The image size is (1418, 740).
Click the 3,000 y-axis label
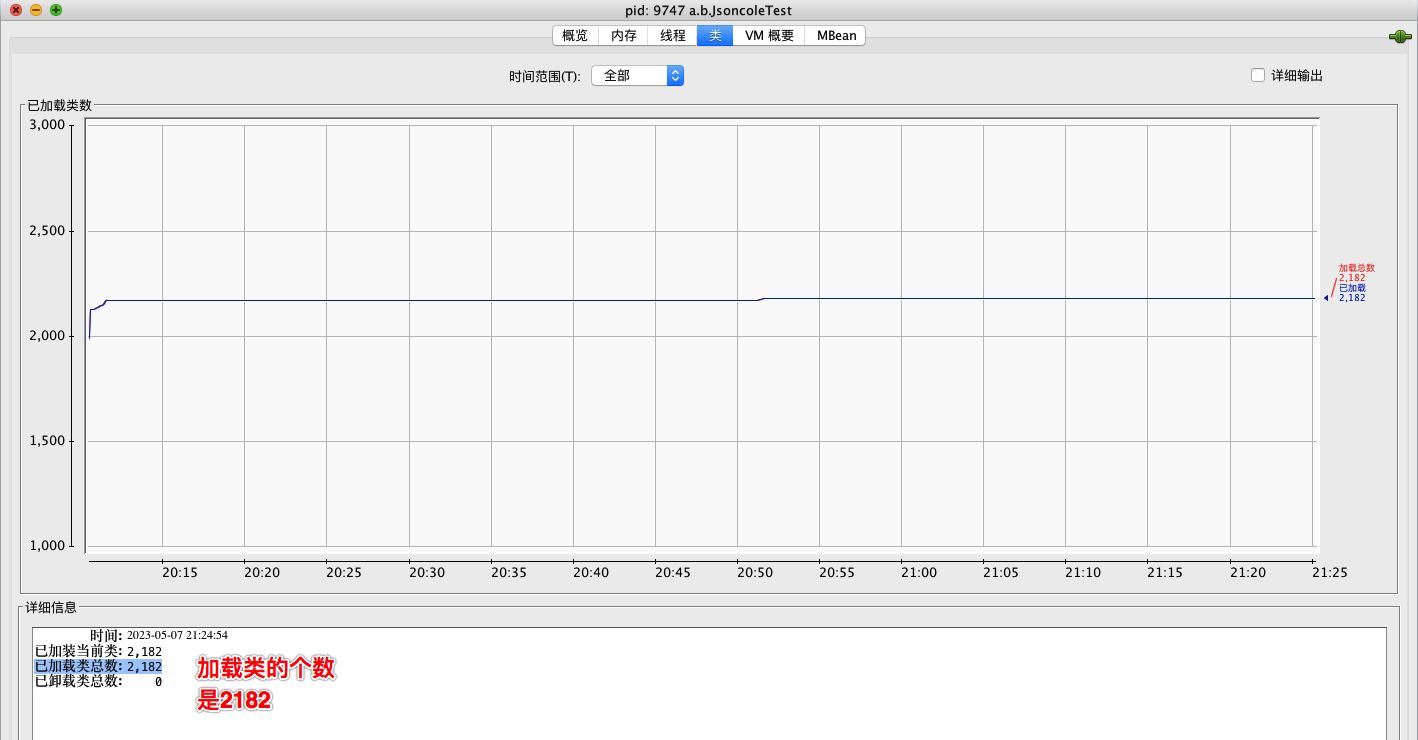[x=47, y=125]
